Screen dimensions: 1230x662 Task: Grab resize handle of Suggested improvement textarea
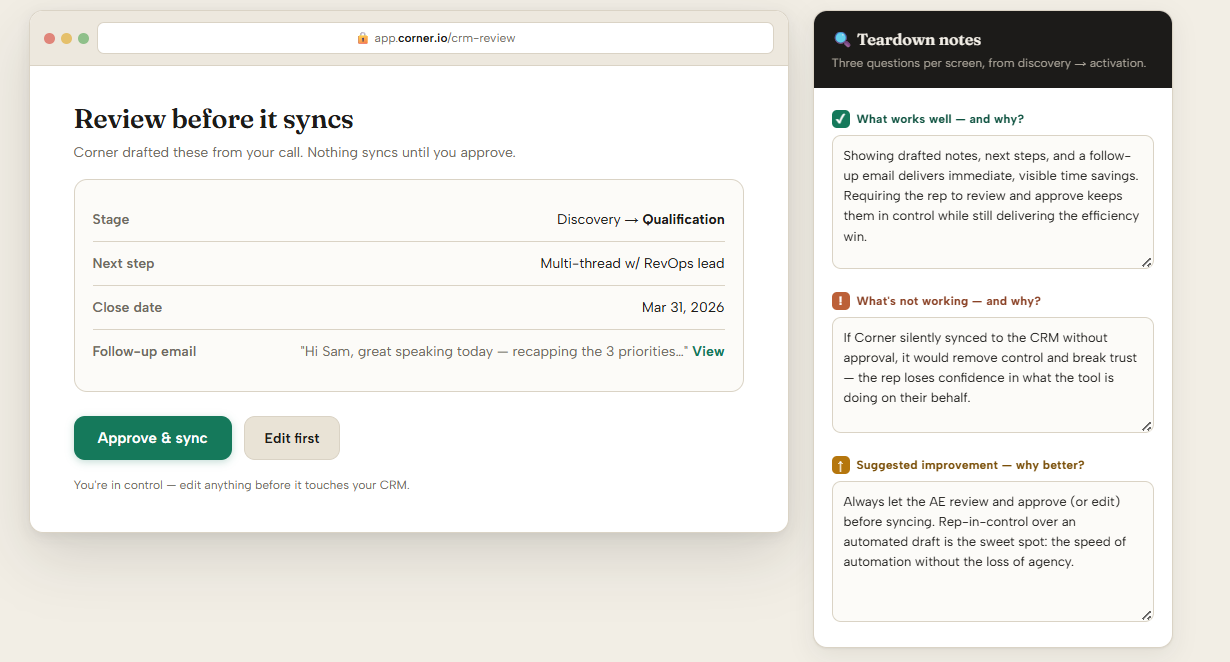click(x=1146, y=616)
